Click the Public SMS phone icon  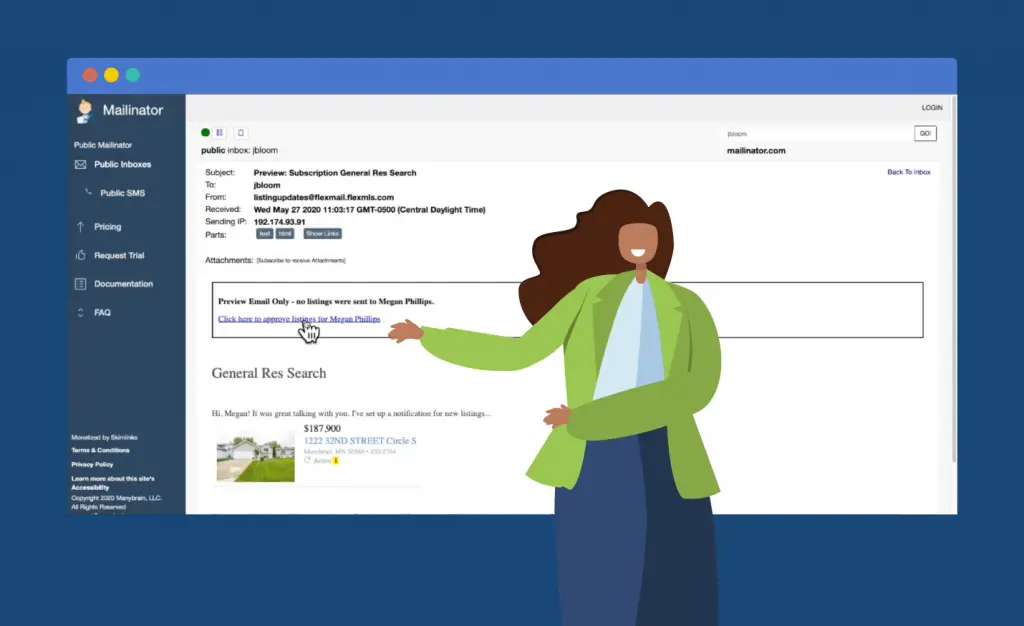point(88,193)
